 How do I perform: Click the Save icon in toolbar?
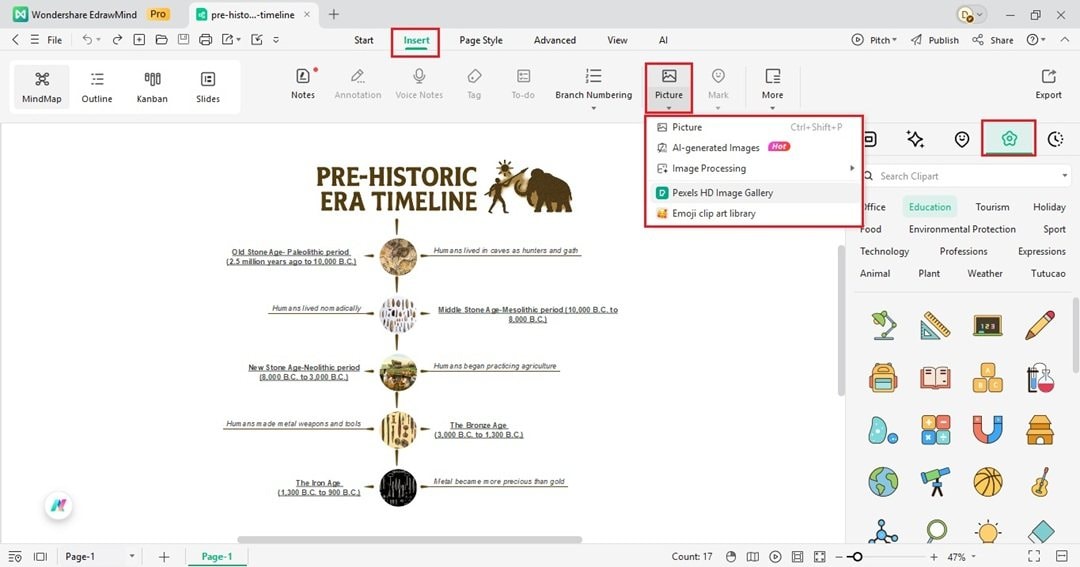(183, 40)
